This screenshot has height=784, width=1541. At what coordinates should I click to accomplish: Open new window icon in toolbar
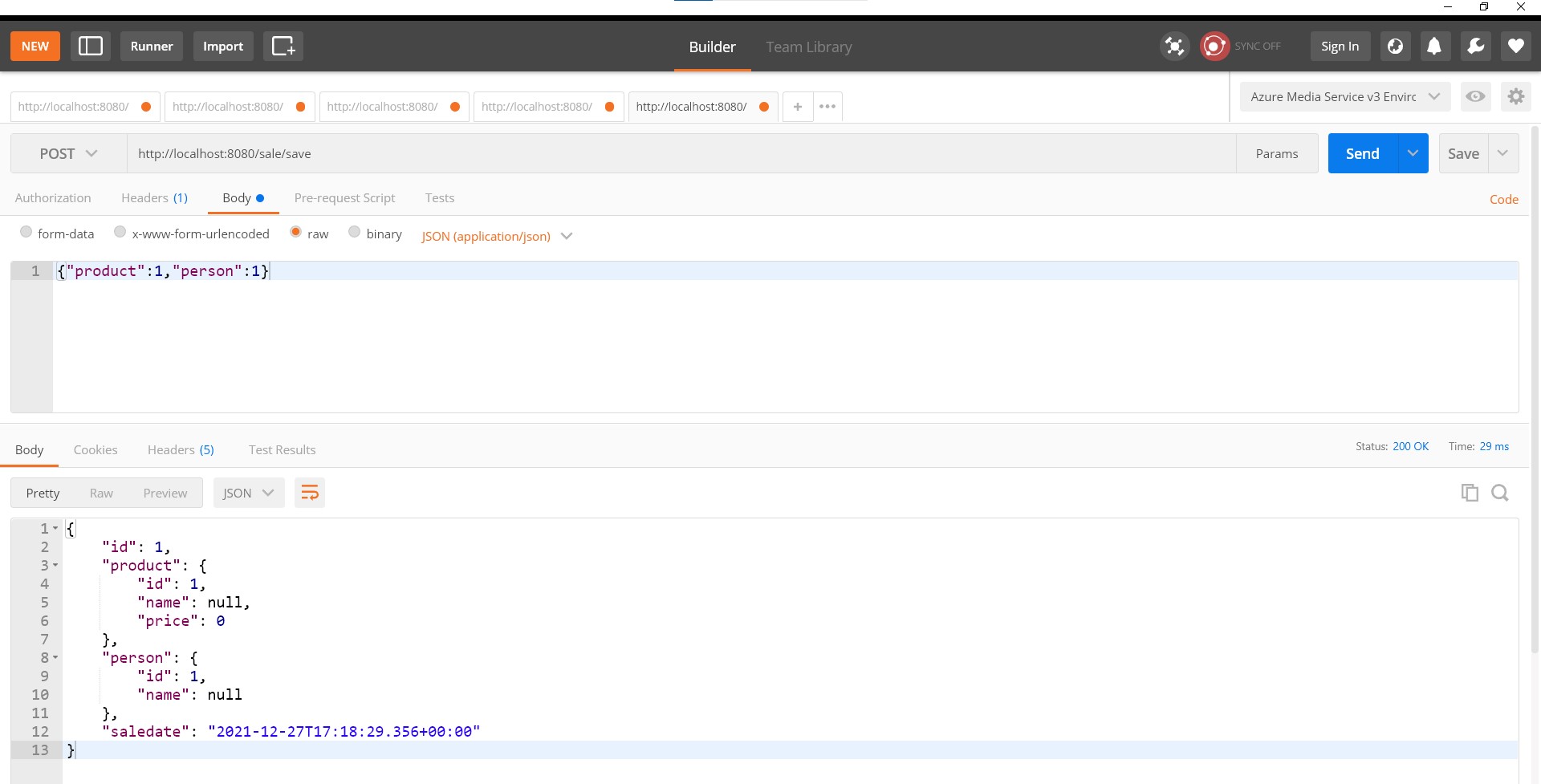coord(283,47)
